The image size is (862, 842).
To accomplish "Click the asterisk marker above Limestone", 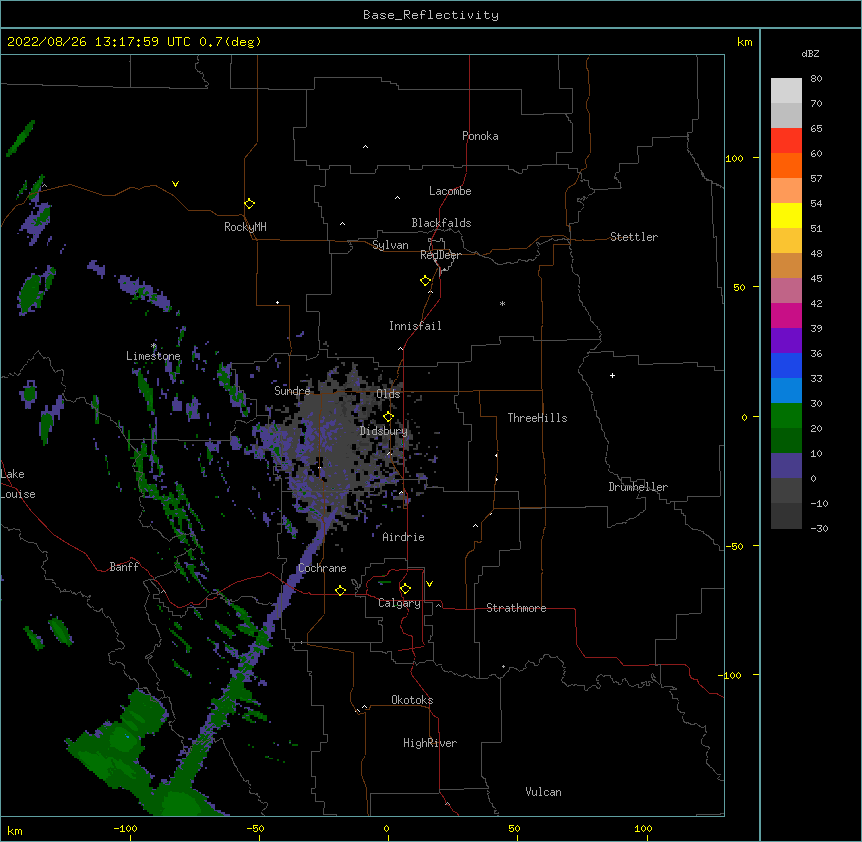I will pyautogui.click(x=154, y=346).
